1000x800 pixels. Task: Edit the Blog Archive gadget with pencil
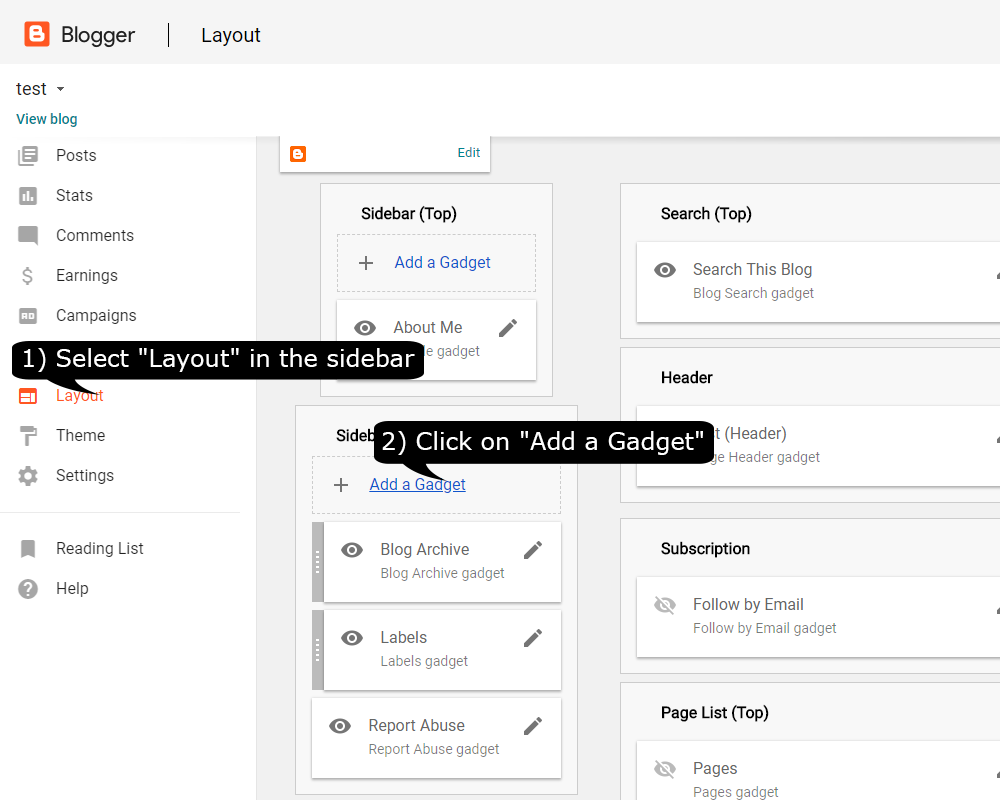[x=533, y=550]
